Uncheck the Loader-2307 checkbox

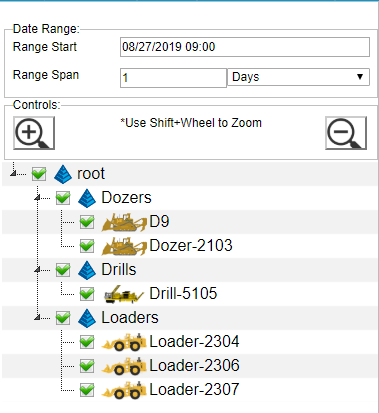87,390
